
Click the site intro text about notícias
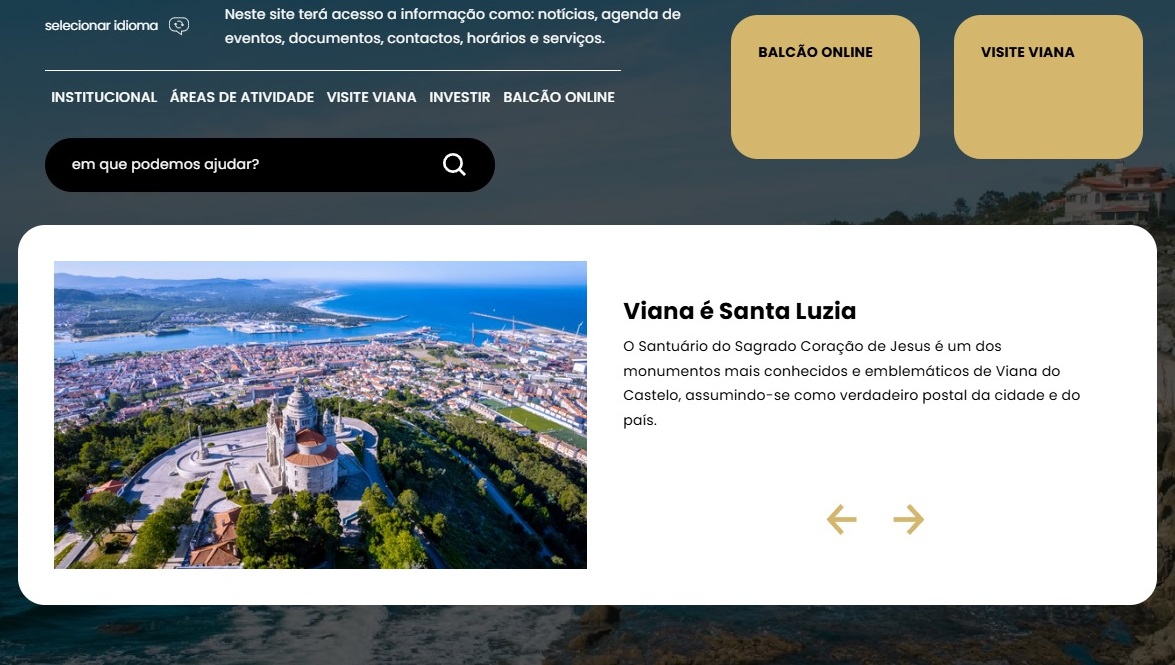(x=453, y=25)
